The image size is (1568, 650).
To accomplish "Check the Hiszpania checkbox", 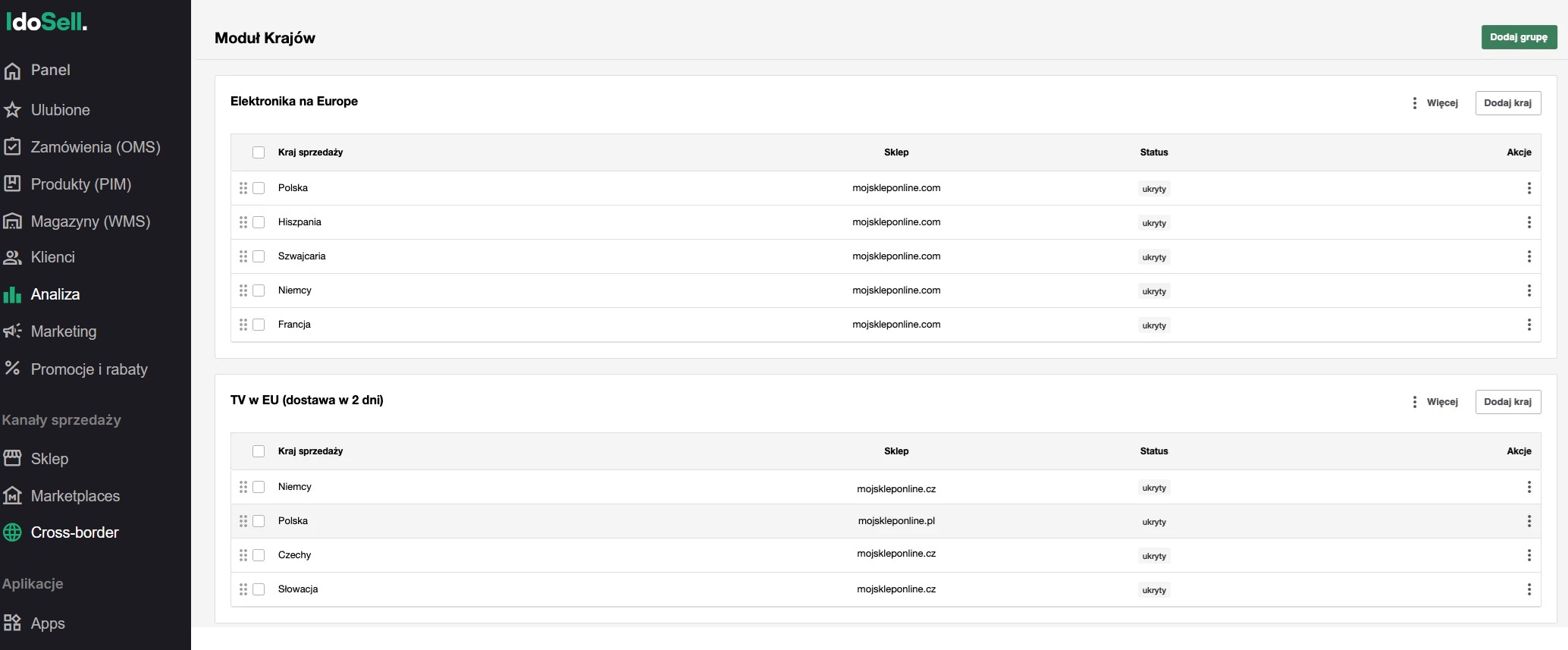I will pyautogui.click(x=259, y=222).
